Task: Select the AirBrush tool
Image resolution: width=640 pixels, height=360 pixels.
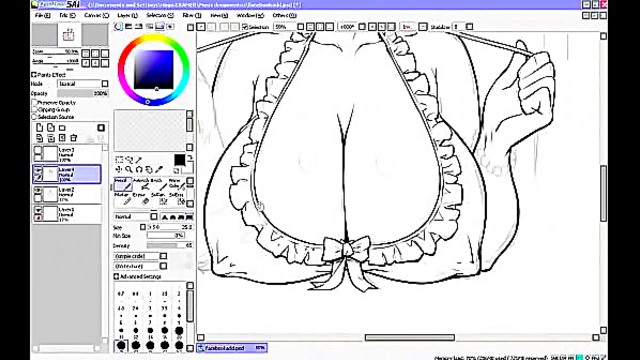Action: click(141, 184)
